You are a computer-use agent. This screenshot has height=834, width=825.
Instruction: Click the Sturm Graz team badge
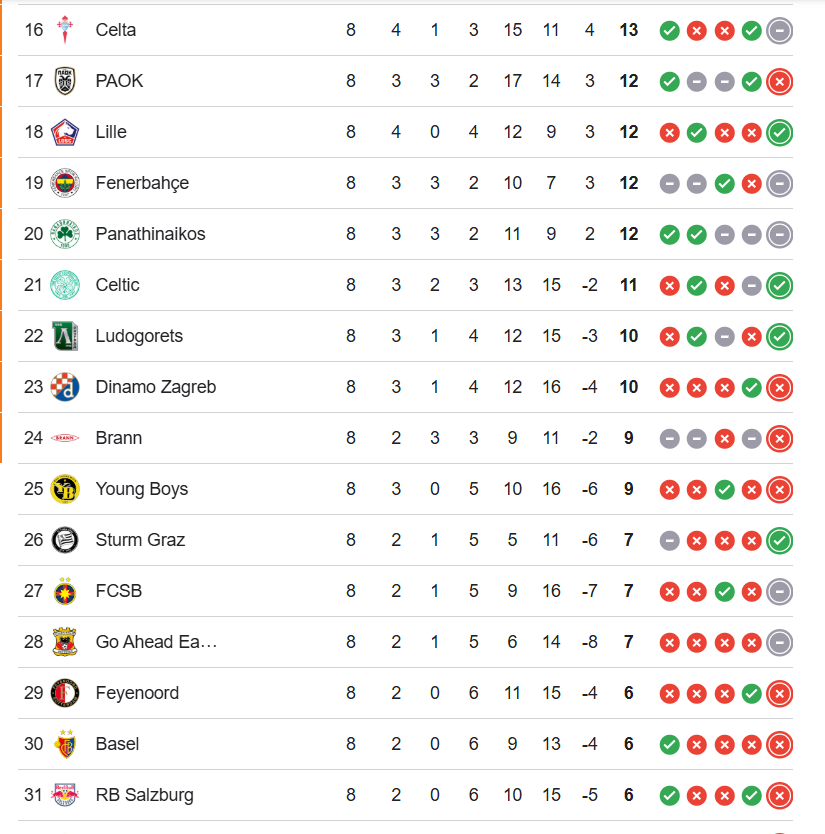[65, 540]
